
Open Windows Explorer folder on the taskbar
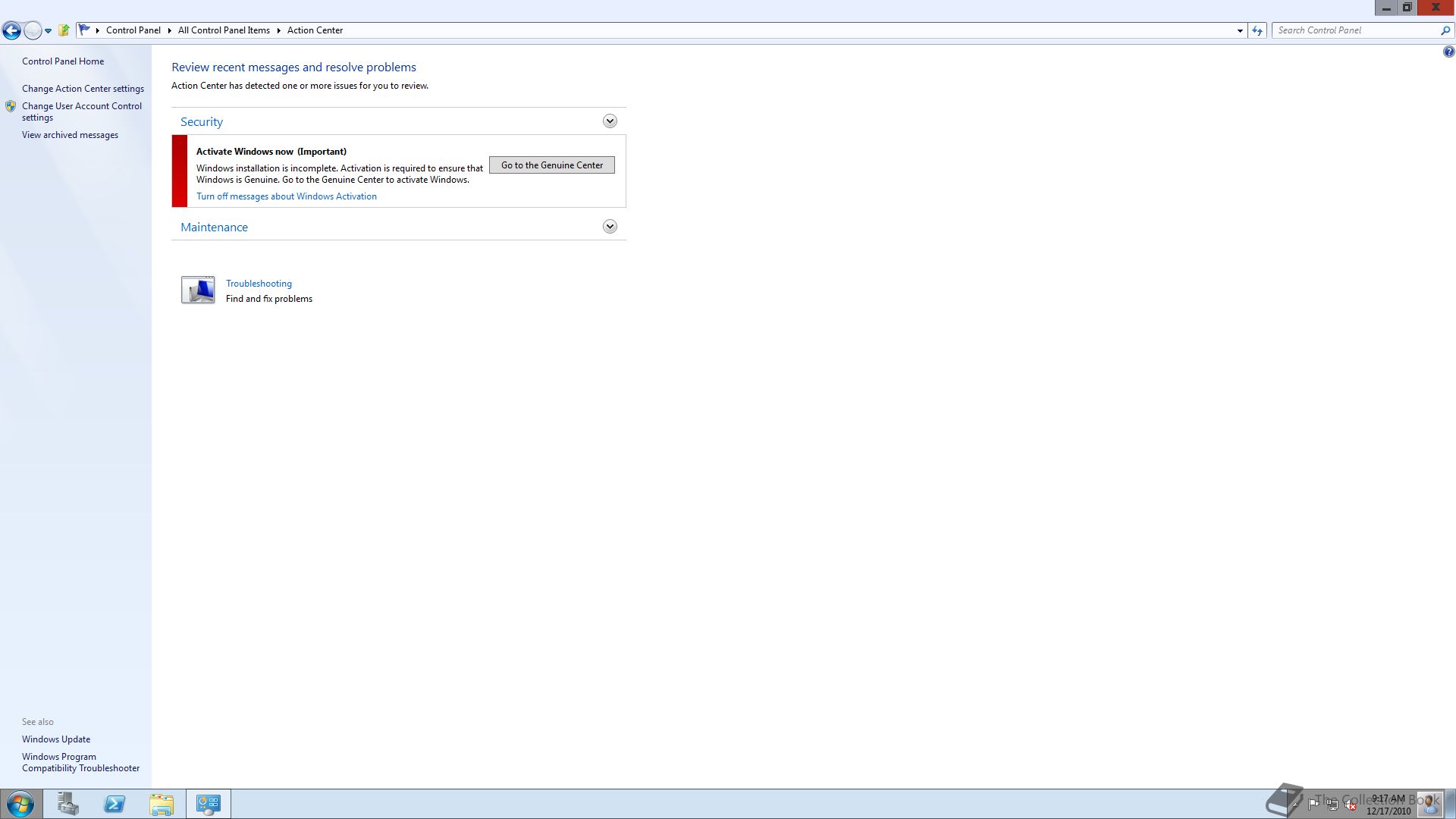pyautogui.click(x=162, y=804)
